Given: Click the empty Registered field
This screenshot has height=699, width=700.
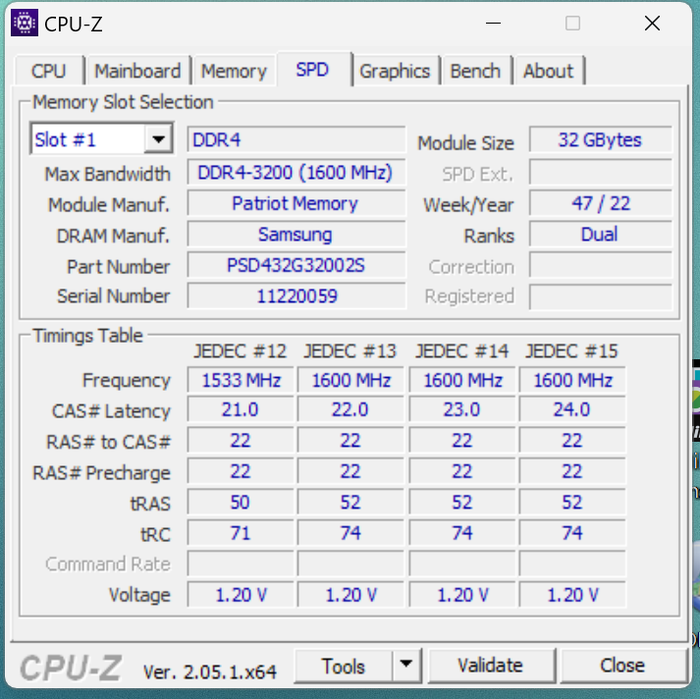Looking at the screenshot, I should click(600, 296).
